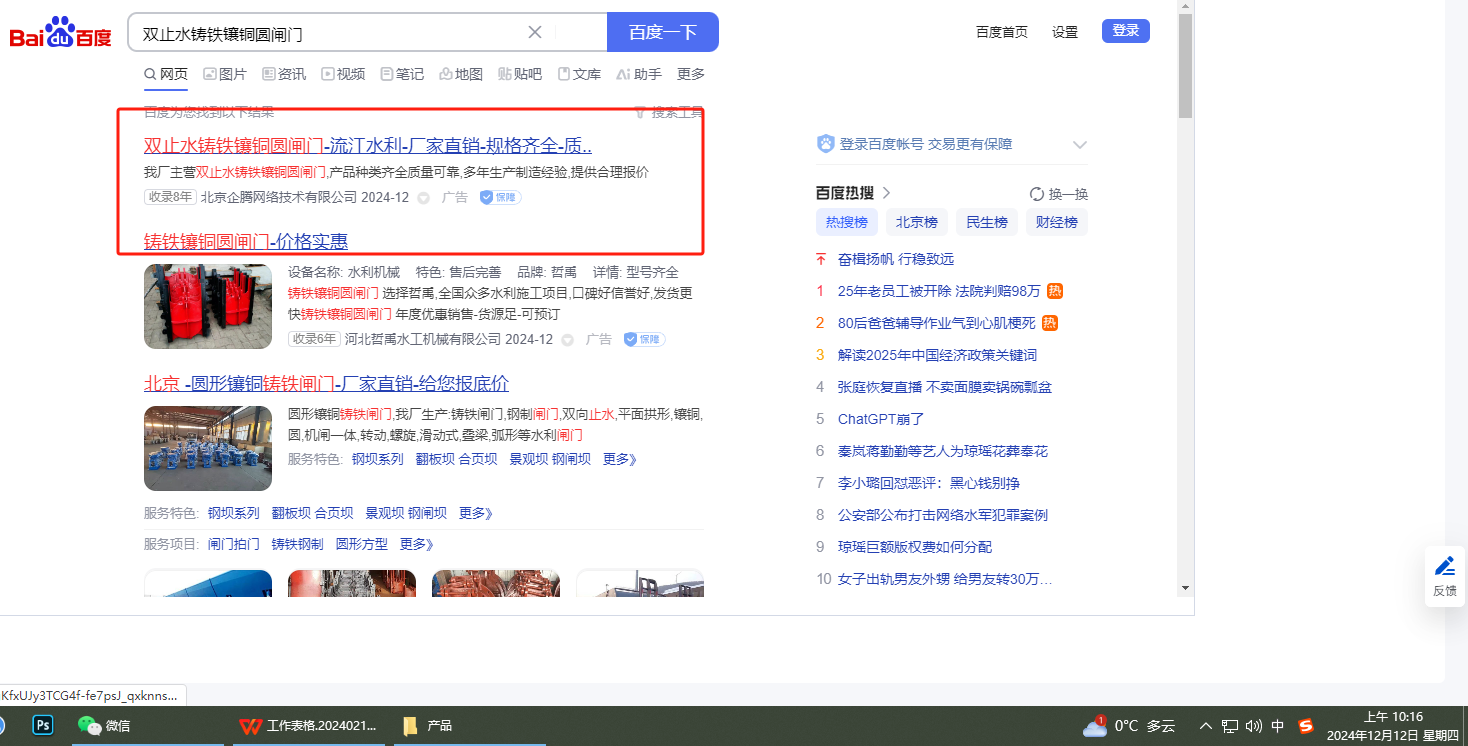The height and width of the screenshot is (746, 1468).
Task: Open hot topic 80后爸爸辅导作业气到心肌梗死
Action: 937,323
